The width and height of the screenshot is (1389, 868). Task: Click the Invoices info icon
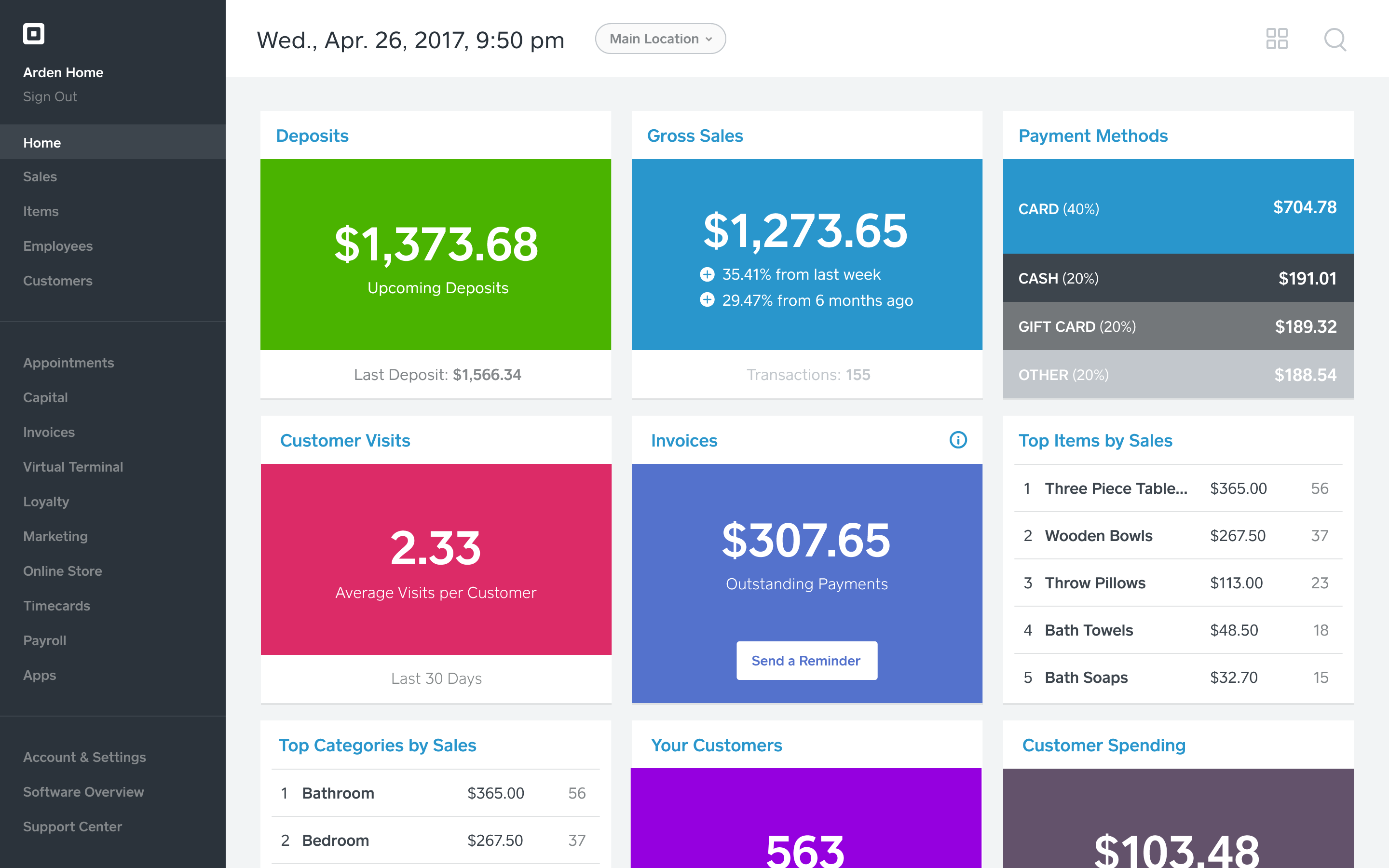click(x=958, y=440)
